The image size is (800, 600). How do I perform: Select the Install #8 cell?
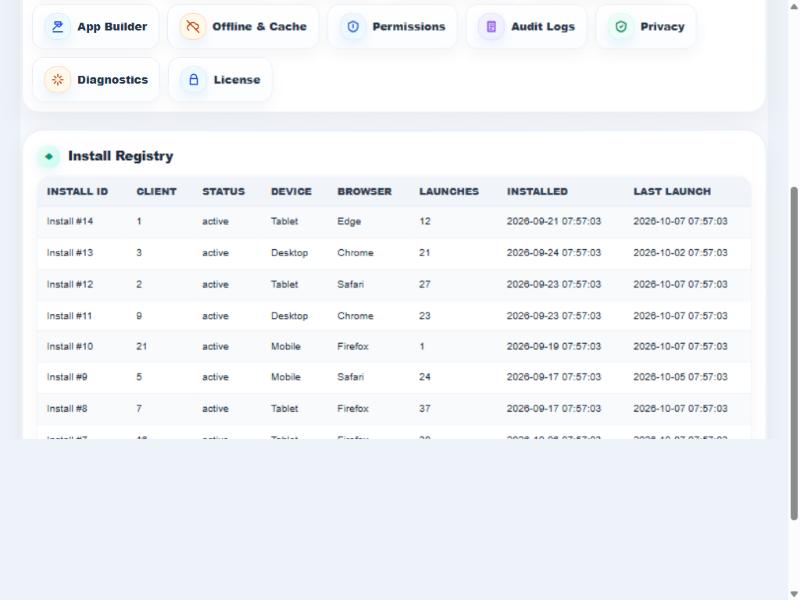click(67, 409)
